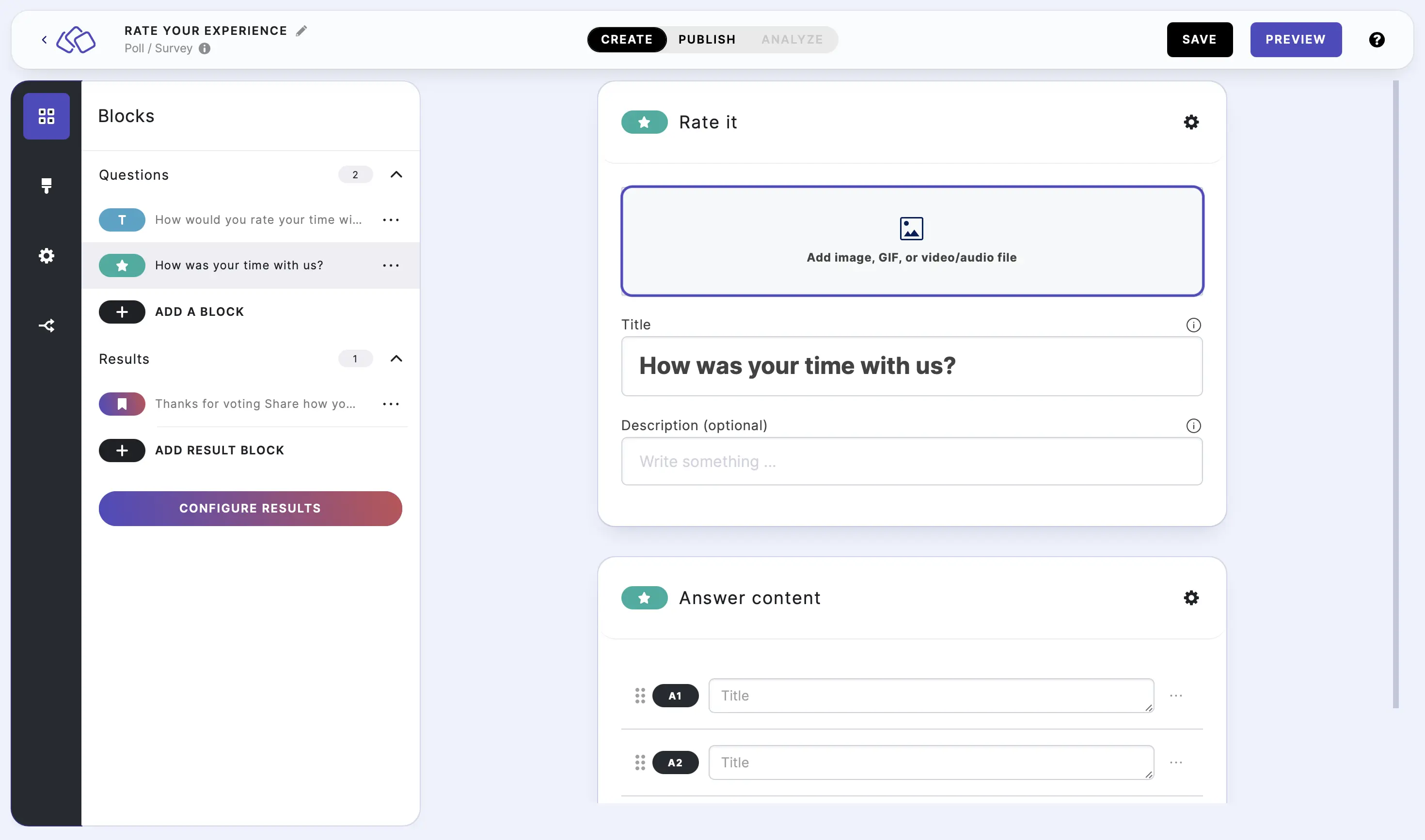This screenshot has height=840, width=1425.
Task: Collapse the Questions section
Action: [x=396, y=175]
